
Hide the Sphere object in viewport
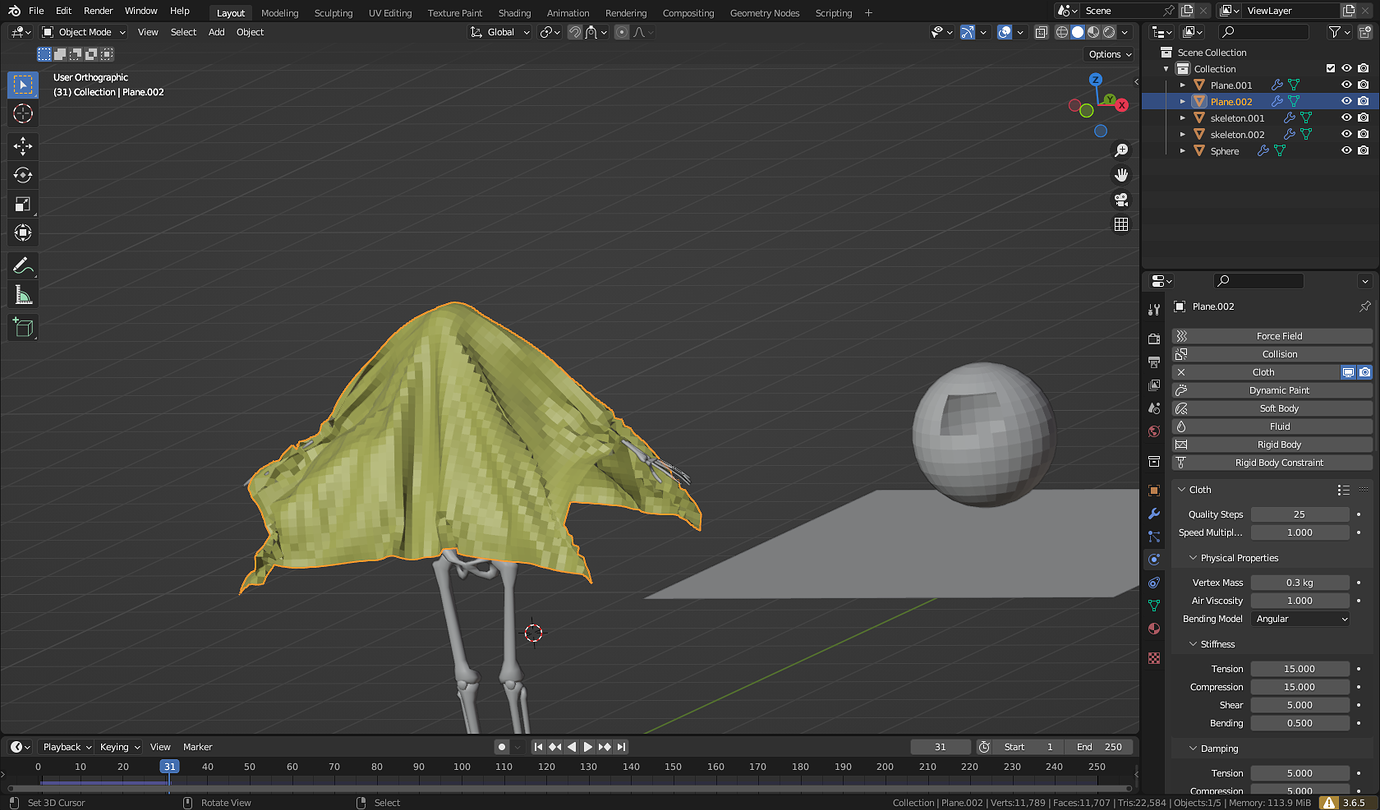1347,151
